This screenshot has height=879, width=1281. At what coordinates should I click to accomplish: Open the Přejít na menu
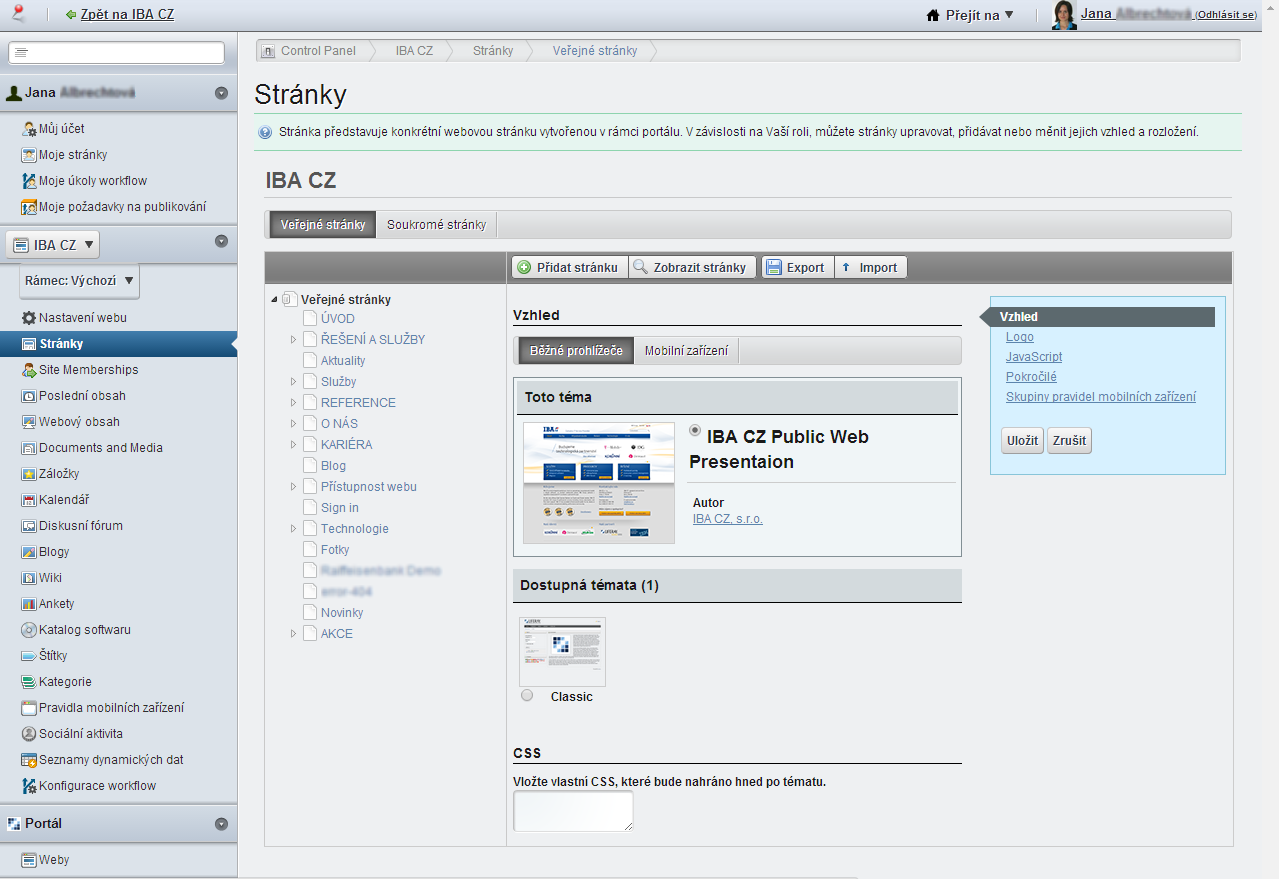970,15
